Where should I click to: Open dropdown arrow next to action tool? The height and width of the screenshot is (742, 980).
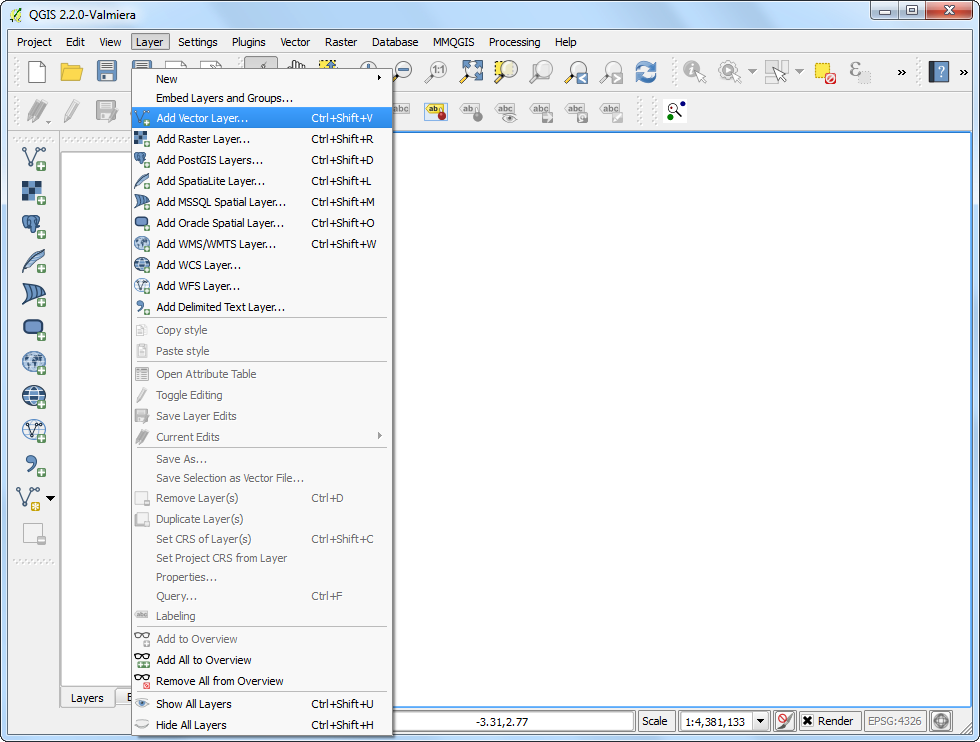(752, 71)
